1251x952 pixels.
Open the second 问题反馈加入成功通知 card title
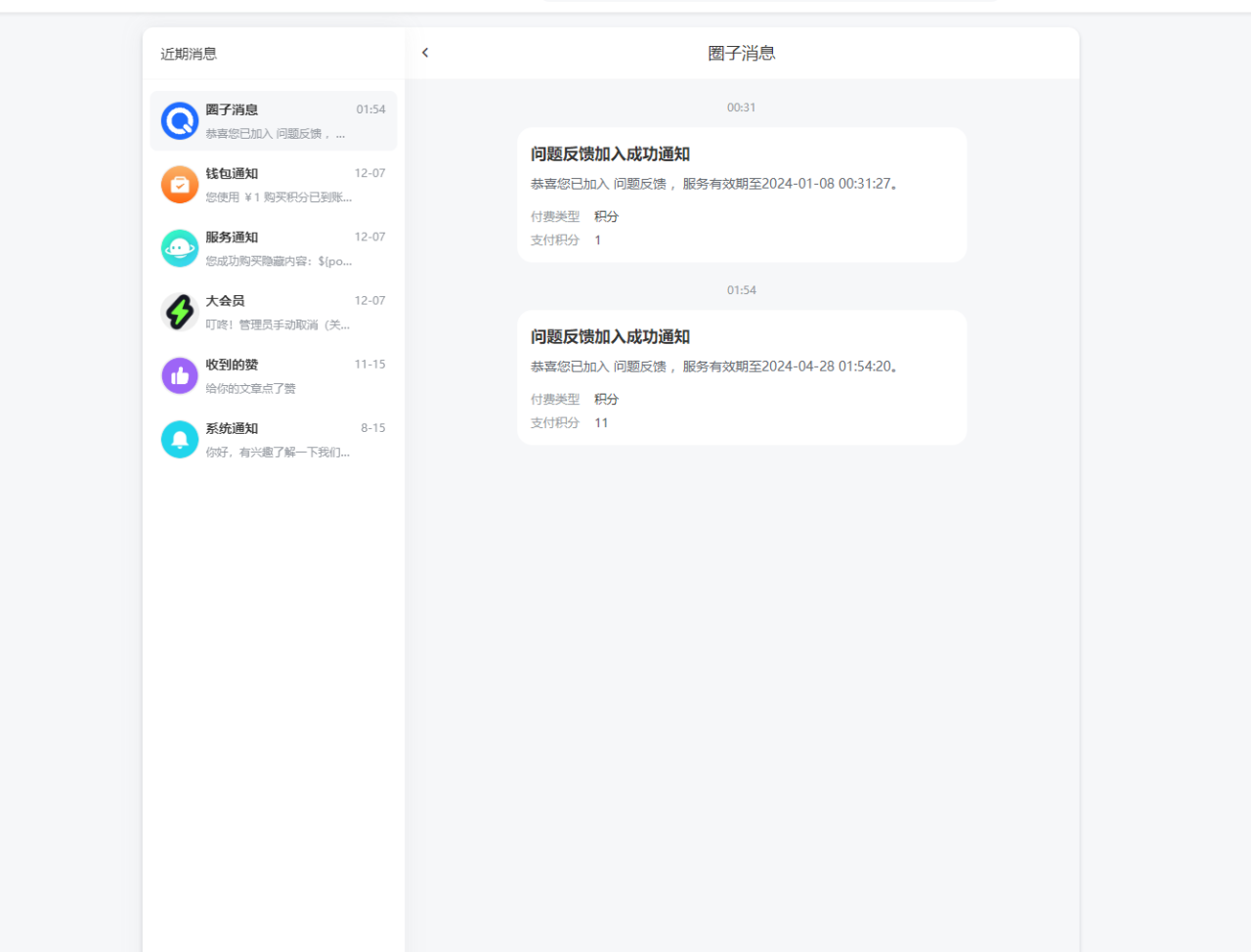pos(610,337)
